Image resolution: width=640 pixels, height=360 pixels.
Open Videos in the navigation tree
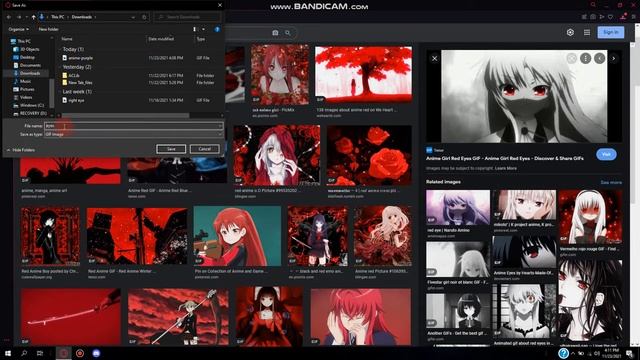coord(23,97)
